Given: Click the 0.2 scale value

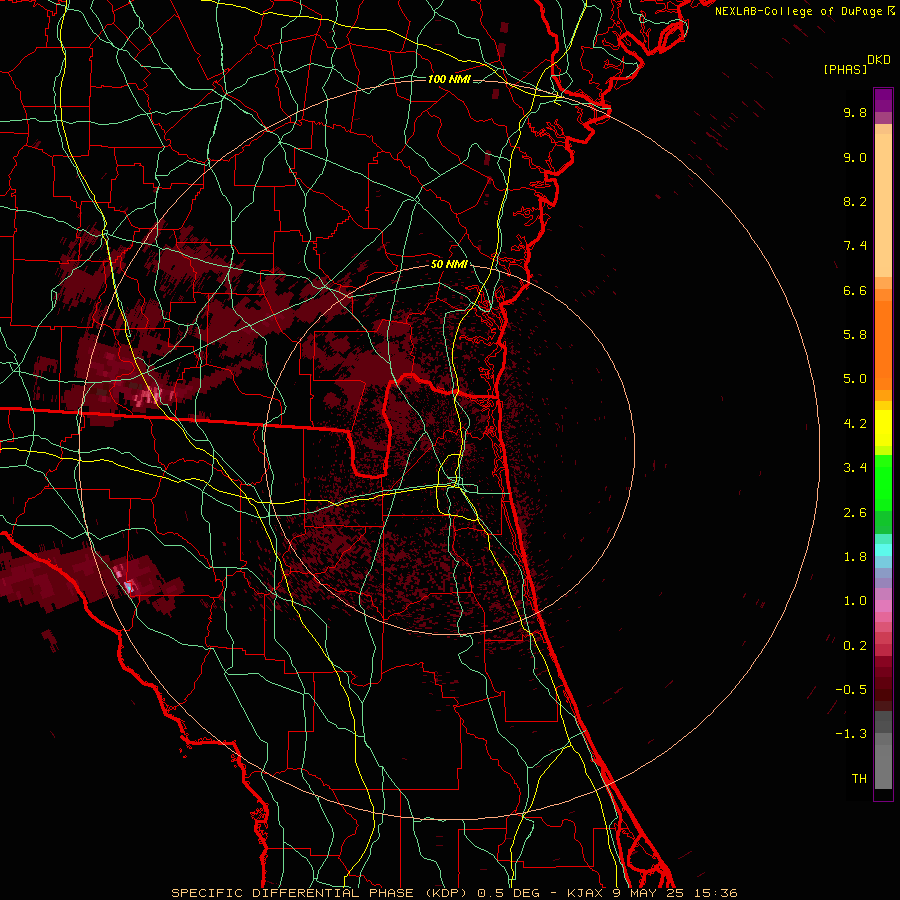Looking at the screenshot, I should pos(855,646).
